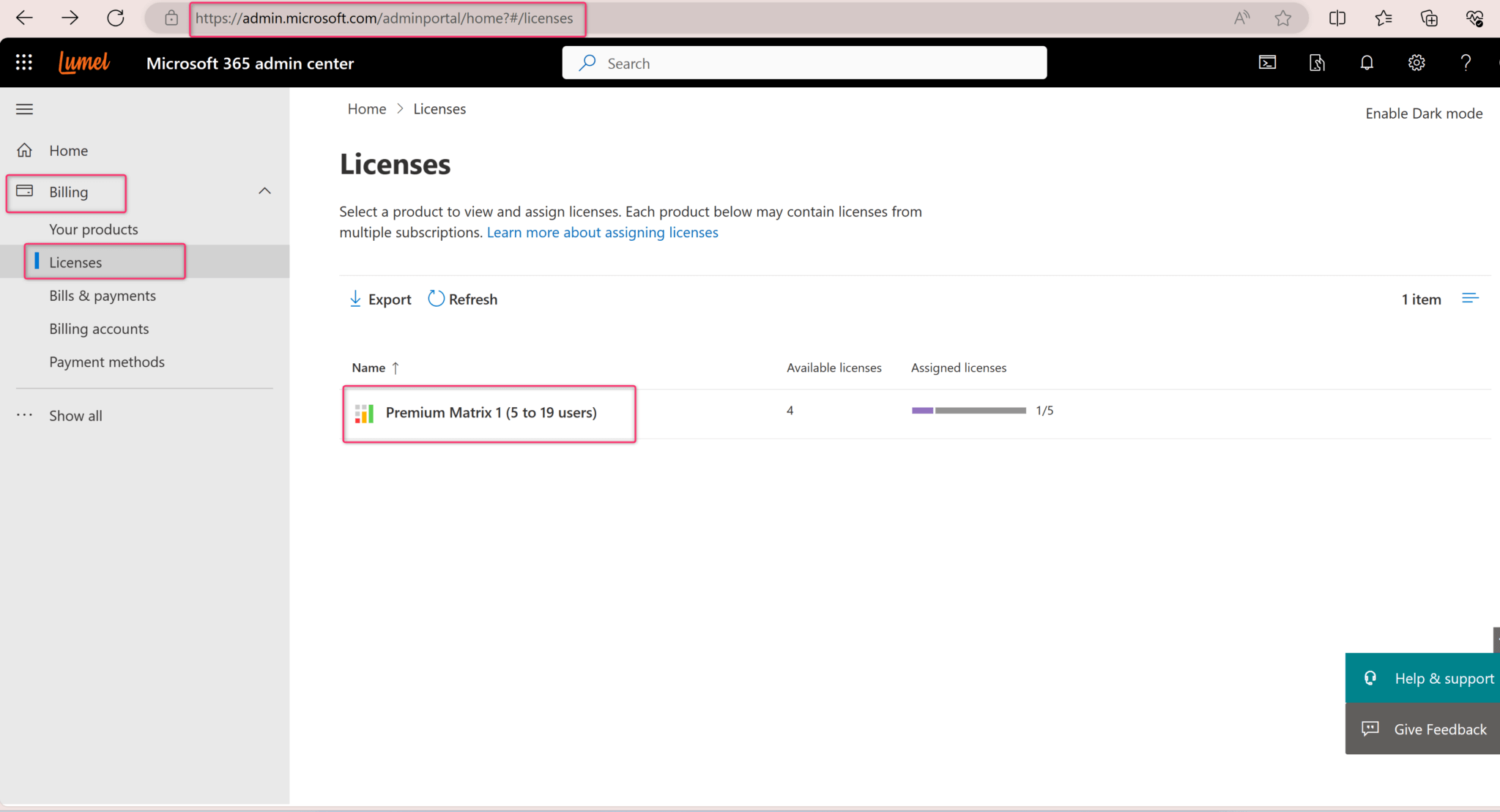Open the app launcher waffle icon
The width and height of the screenshot is (1500, 812).
pos(23,62)
